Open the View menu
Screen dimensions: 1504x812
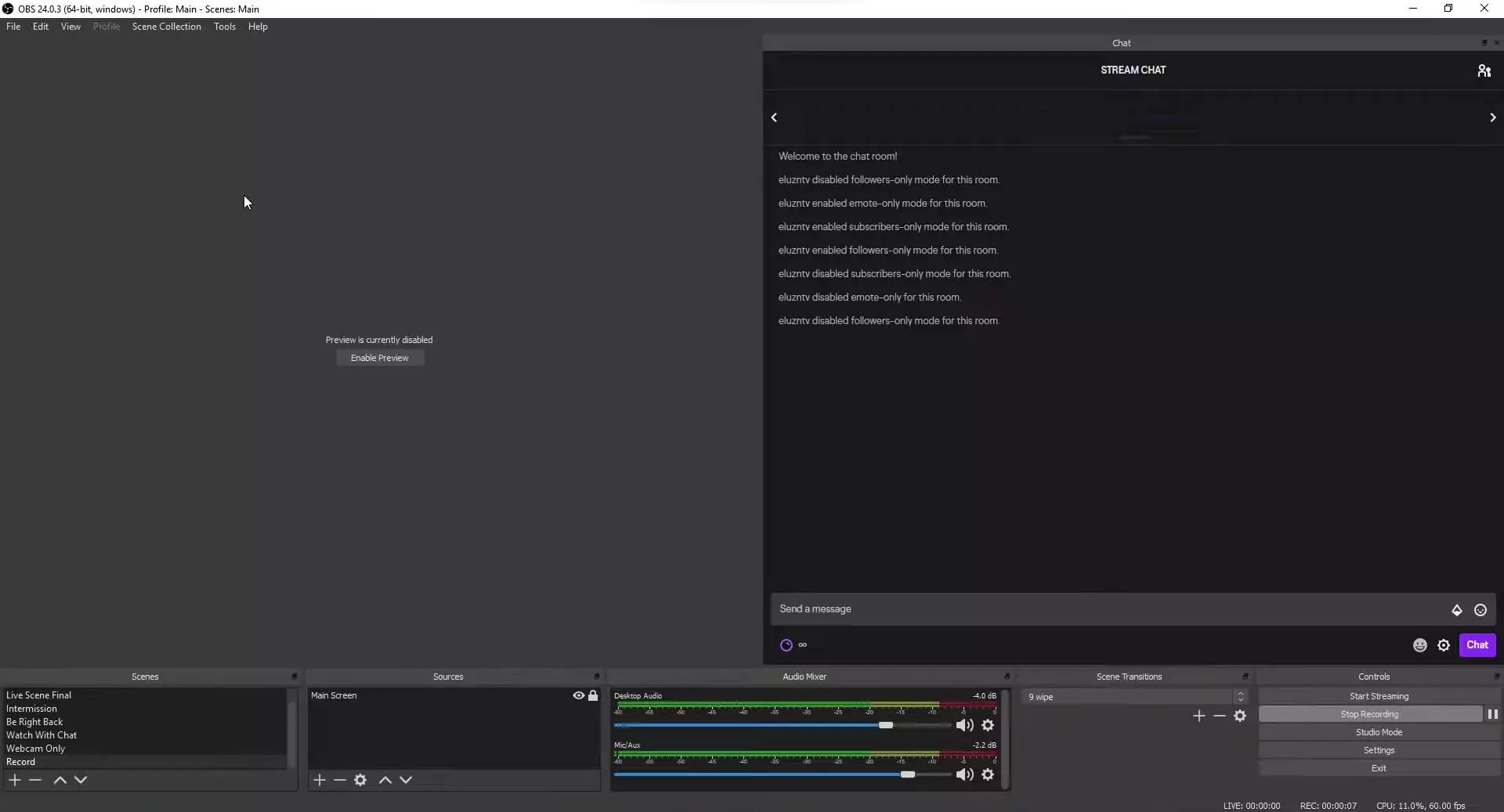70,27
